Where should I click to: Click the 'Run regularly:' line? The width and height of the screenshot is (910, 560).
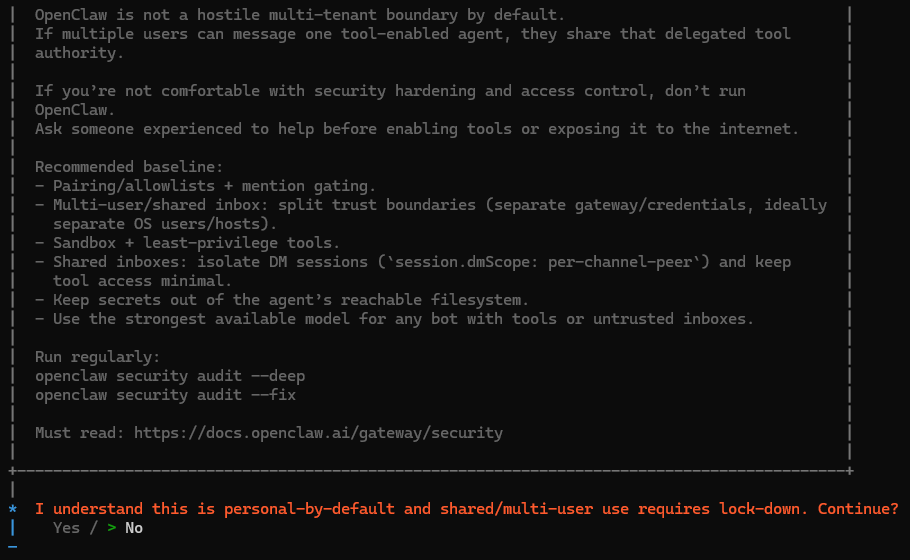98,356
